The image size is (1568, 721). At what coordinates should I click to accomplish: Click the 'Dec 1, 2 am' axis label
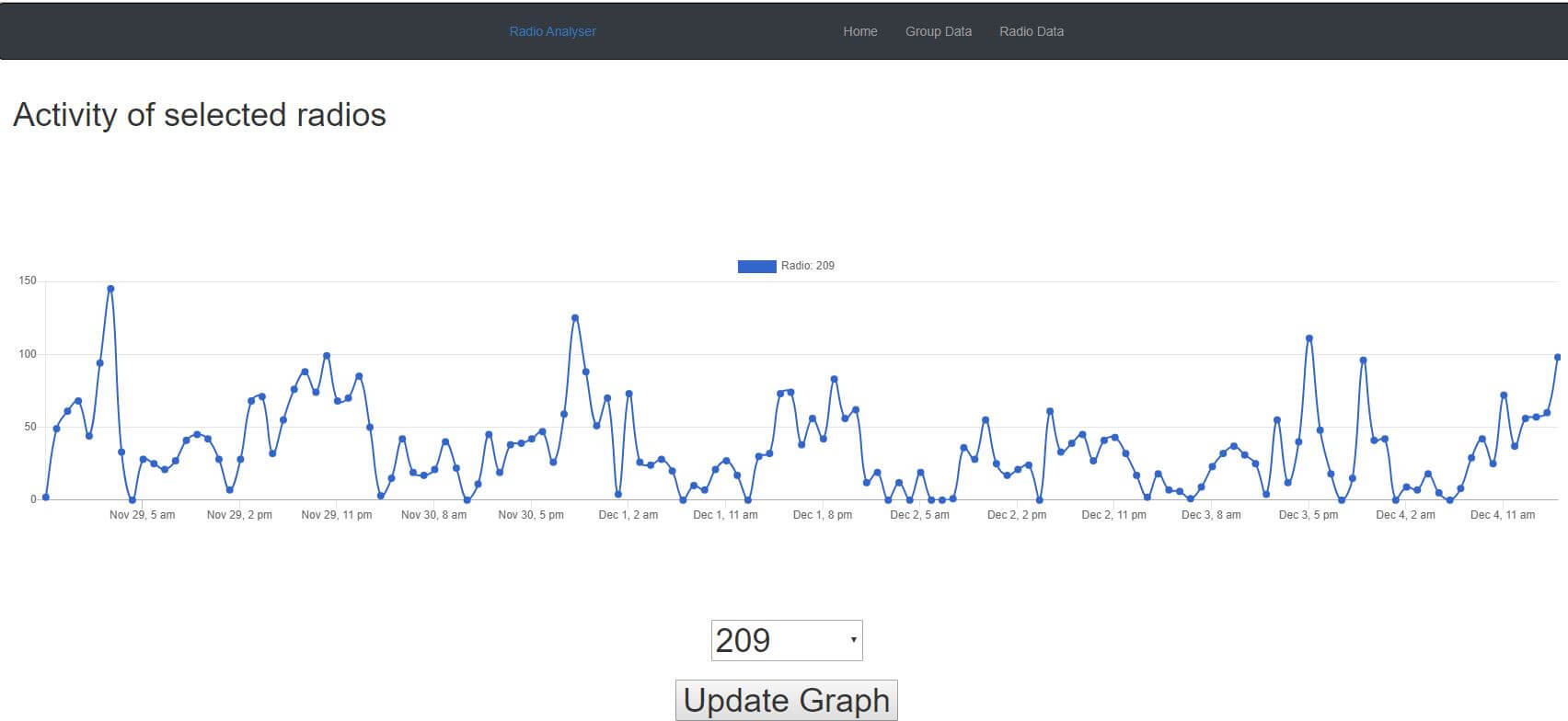[x=628, y=515]
